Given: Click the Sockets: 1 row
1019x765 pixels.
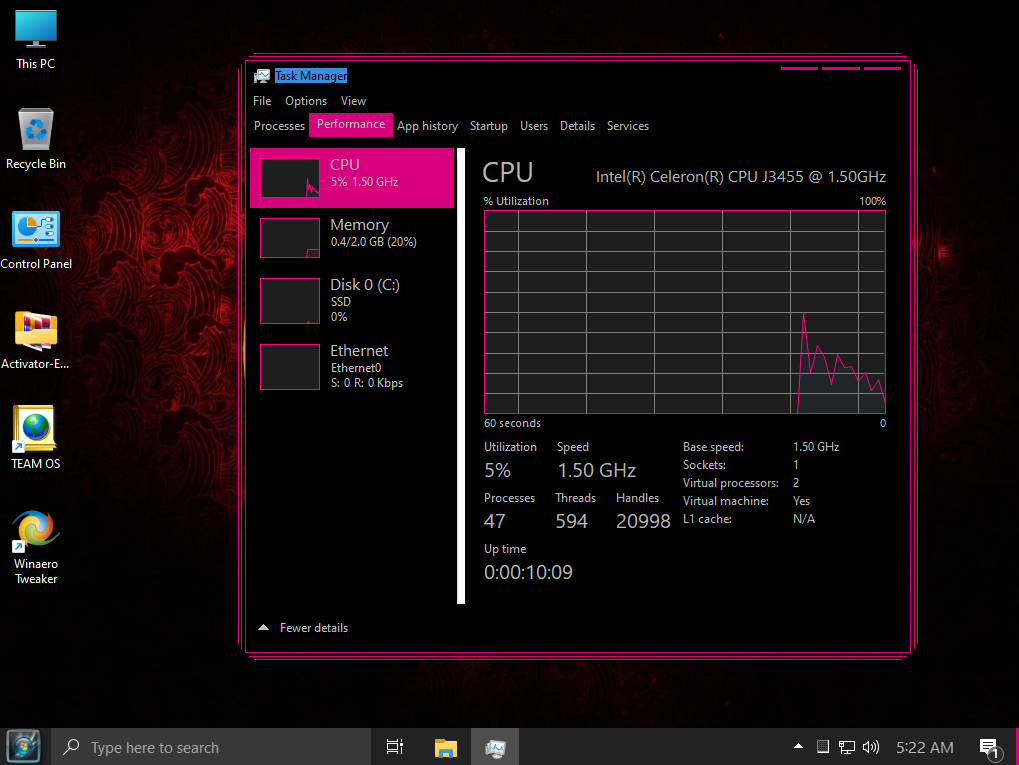Looking at the screenshot, I should (740, 465).
